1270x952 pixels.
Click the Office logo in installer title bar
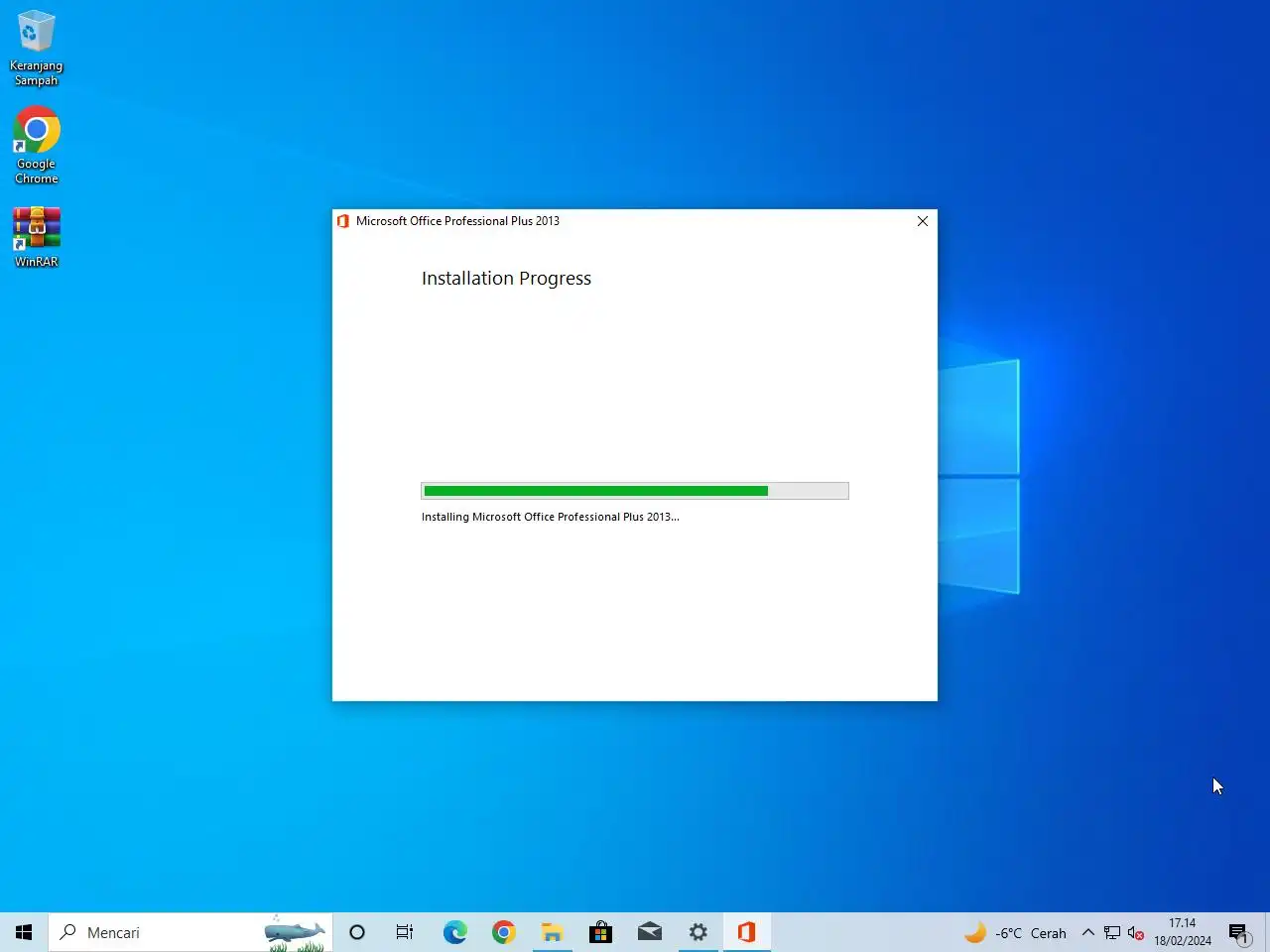coord(343,221)
